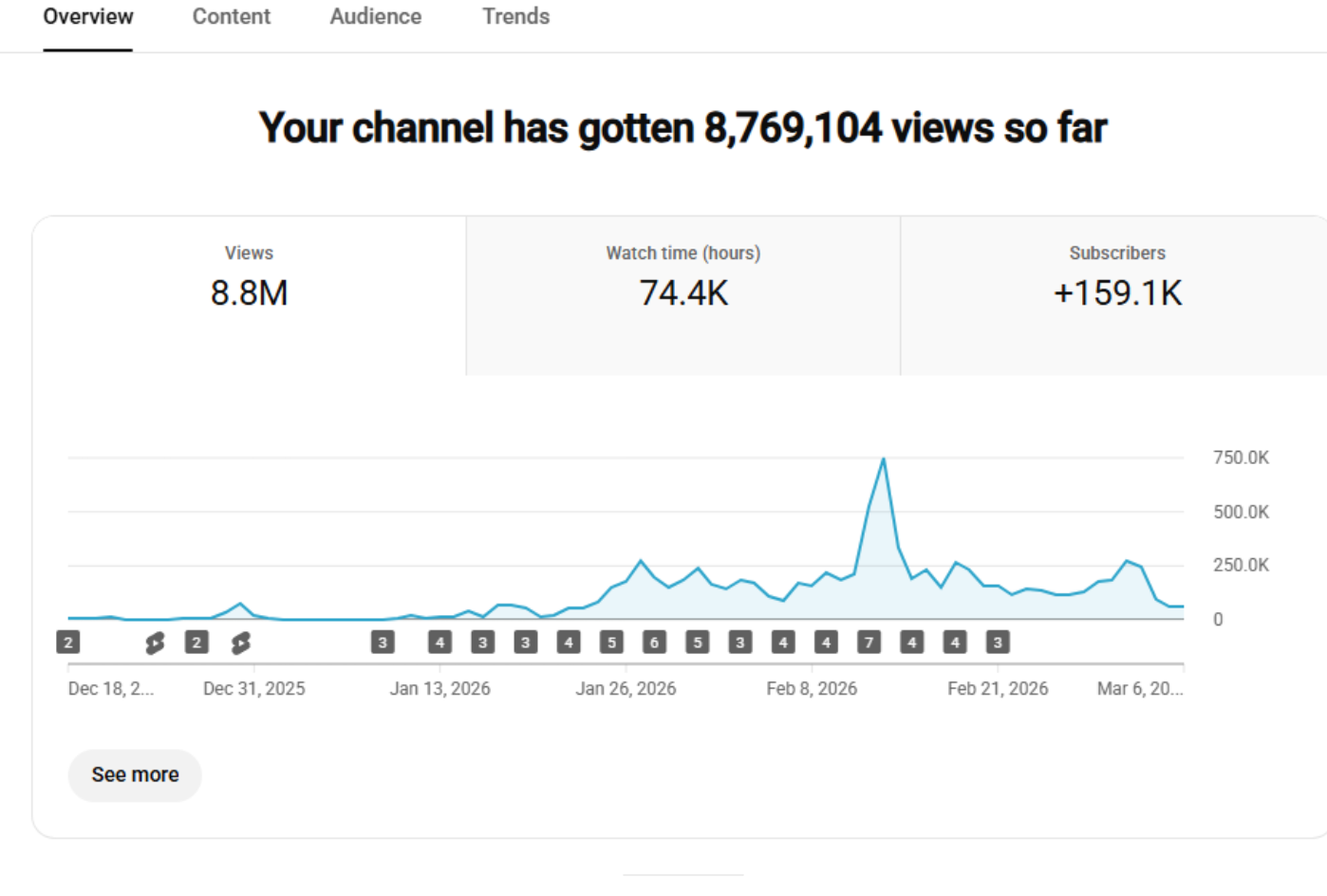Open marker 2 above the Dec 18 label
Screen dimensions: 1327x896
(68, 643)
